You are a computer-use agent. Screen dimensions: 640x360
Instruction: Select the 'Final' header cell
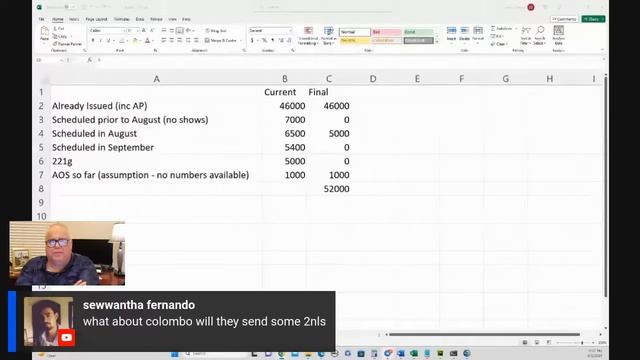pos(329,92)
